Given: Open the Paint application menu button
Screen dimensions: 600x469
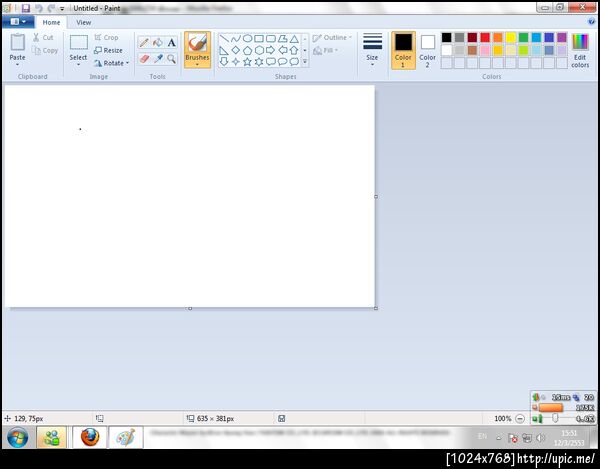Looking at the screenshot, I should (x=18, y=22).
